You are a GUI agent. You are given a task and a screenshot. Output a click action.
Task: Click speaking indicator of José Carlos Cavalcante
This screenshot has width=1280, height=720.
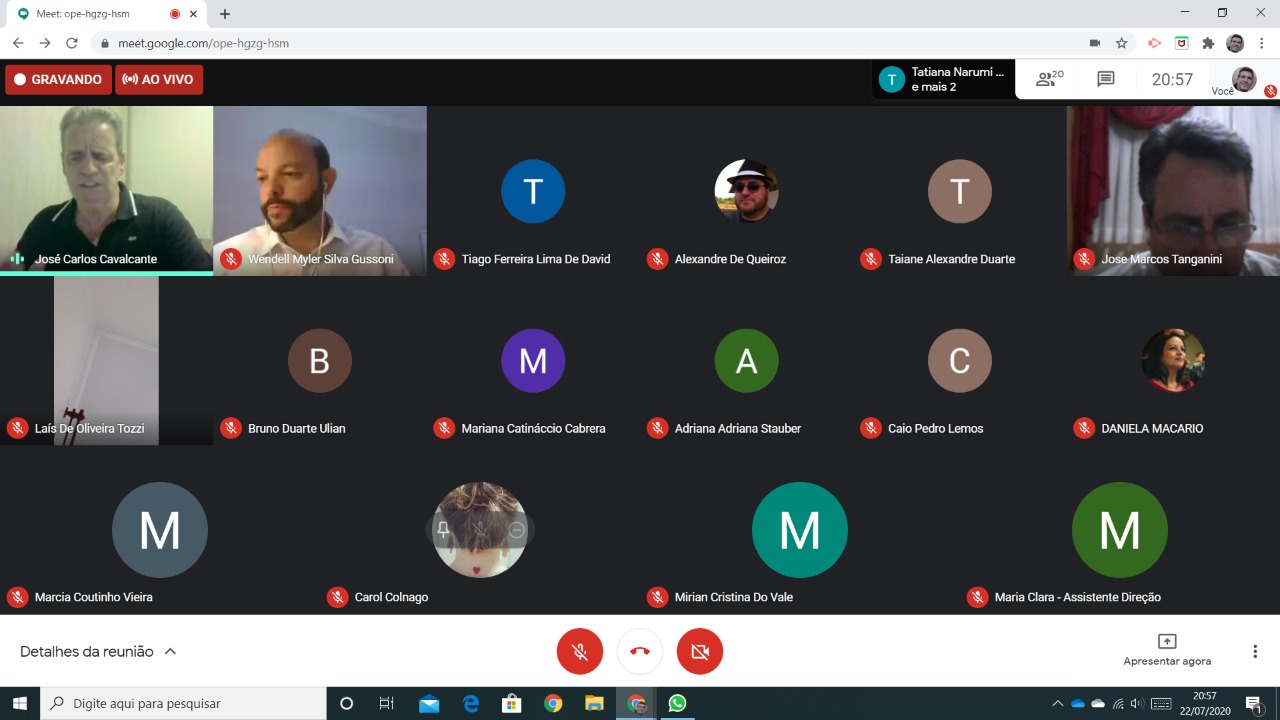click(x=17, y=259)
